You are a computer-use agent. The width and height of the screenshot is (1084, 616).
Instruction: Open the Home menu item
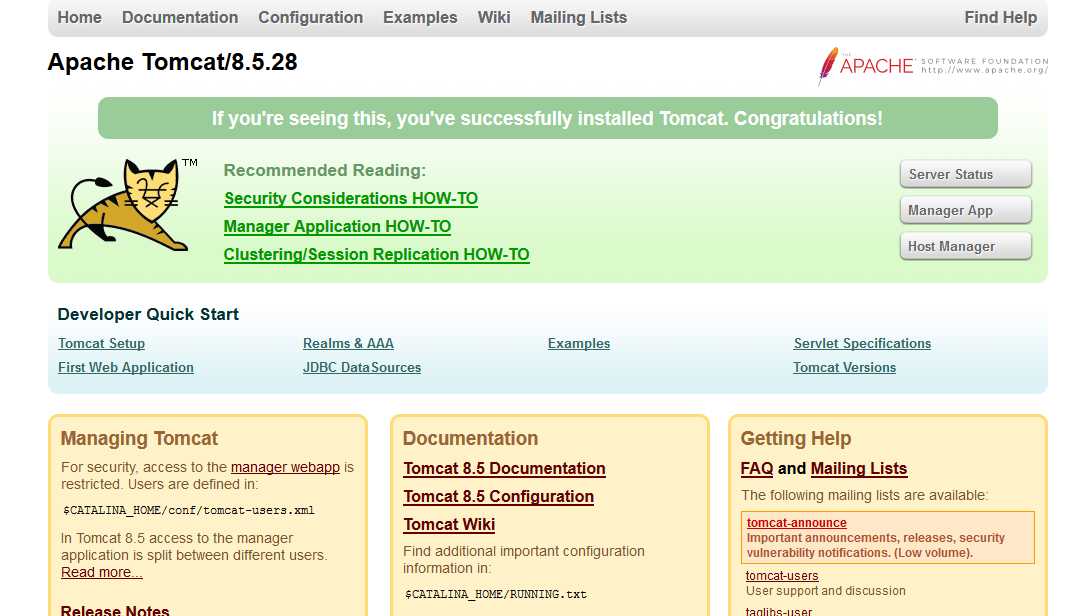pos(80,17)
